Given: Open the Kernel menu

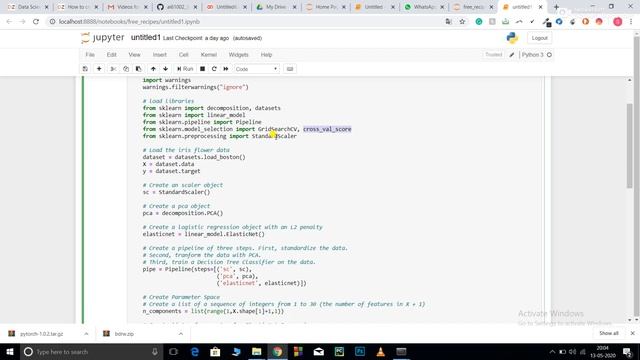Looking at the screenshot, I should point(209,55).
